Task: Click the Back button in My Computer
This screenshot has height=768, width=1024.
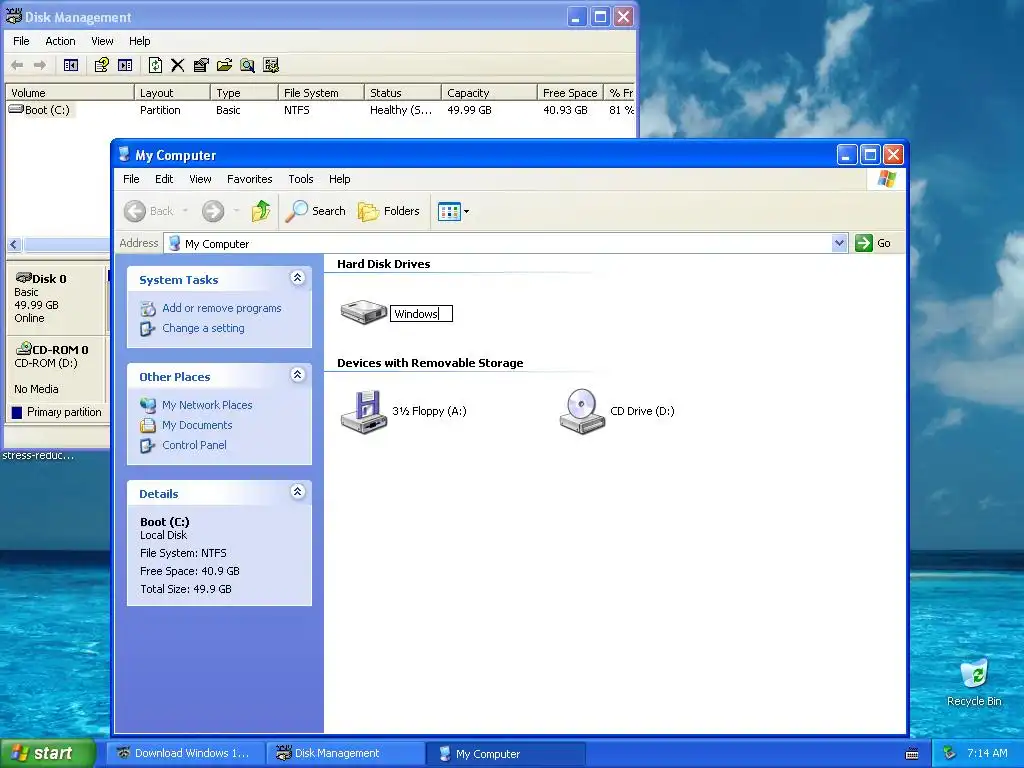Action: pyautogui.click(x=149, y=211)
